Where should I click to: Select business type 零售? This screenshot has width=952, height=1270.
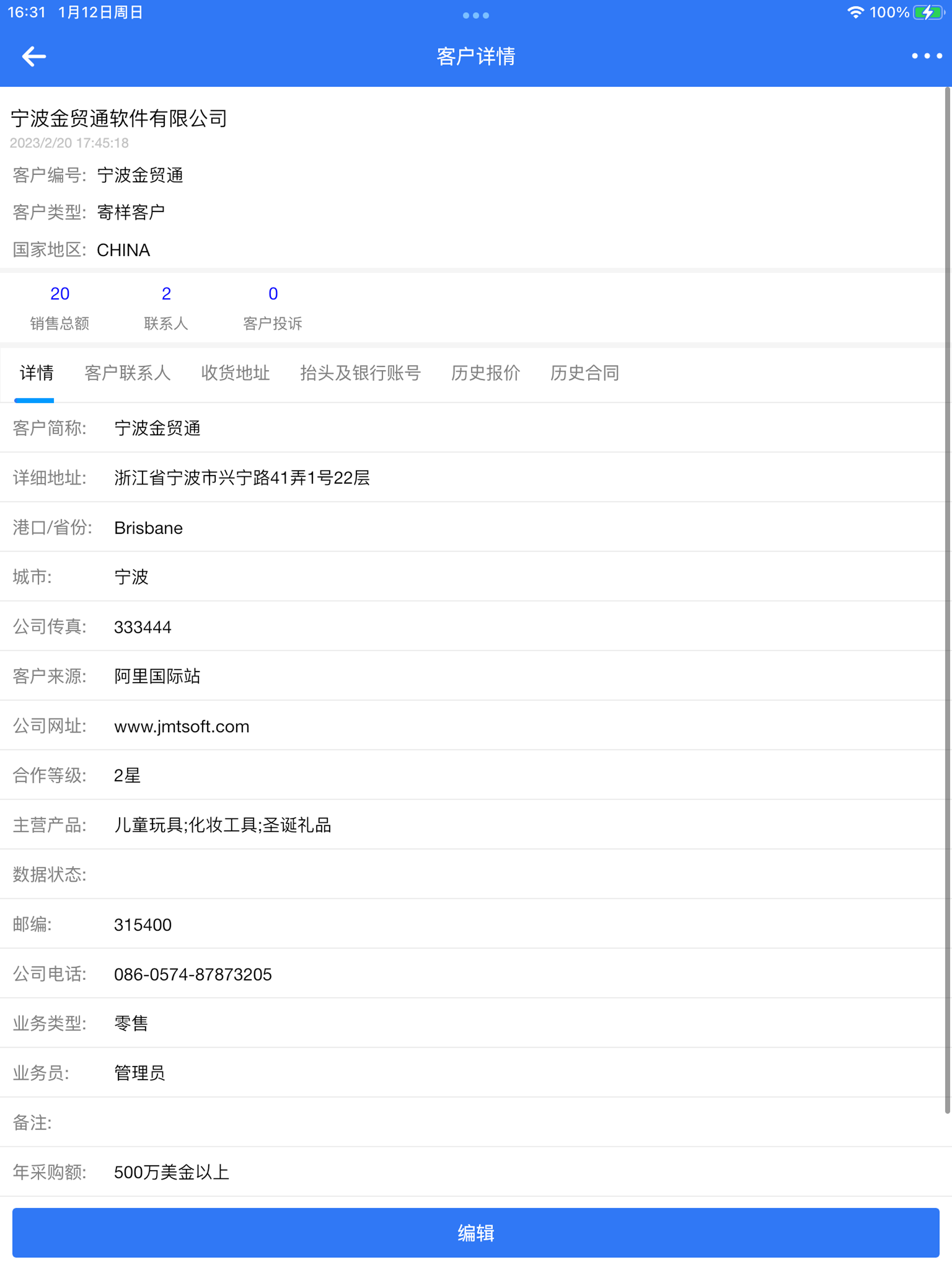click(132, 1024)
